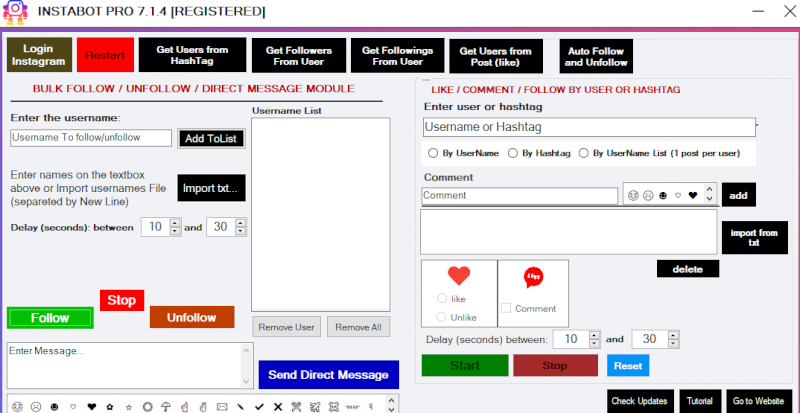Choose the like radio button
This screenshot has width=800, height=413.
point(442,298)
